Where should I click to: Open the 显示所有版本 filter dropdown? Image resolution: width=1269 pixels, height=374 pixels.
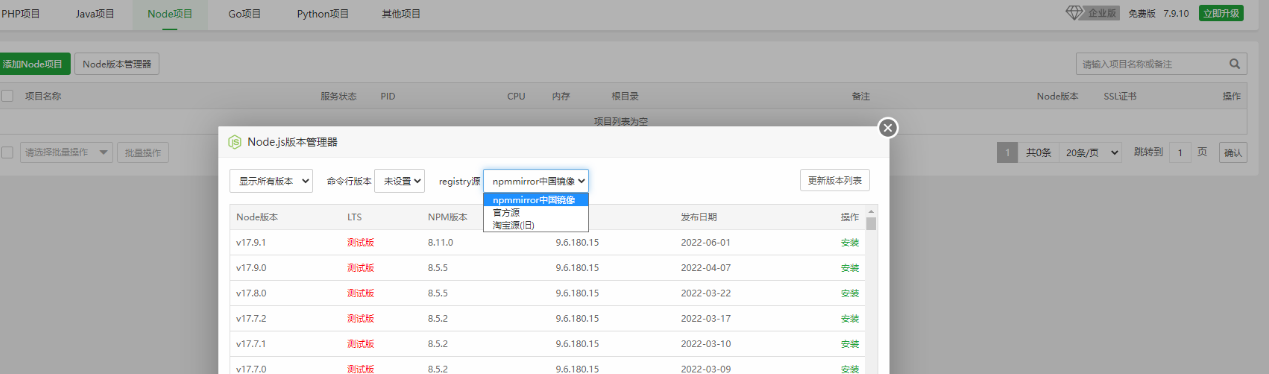click(271, 181)
